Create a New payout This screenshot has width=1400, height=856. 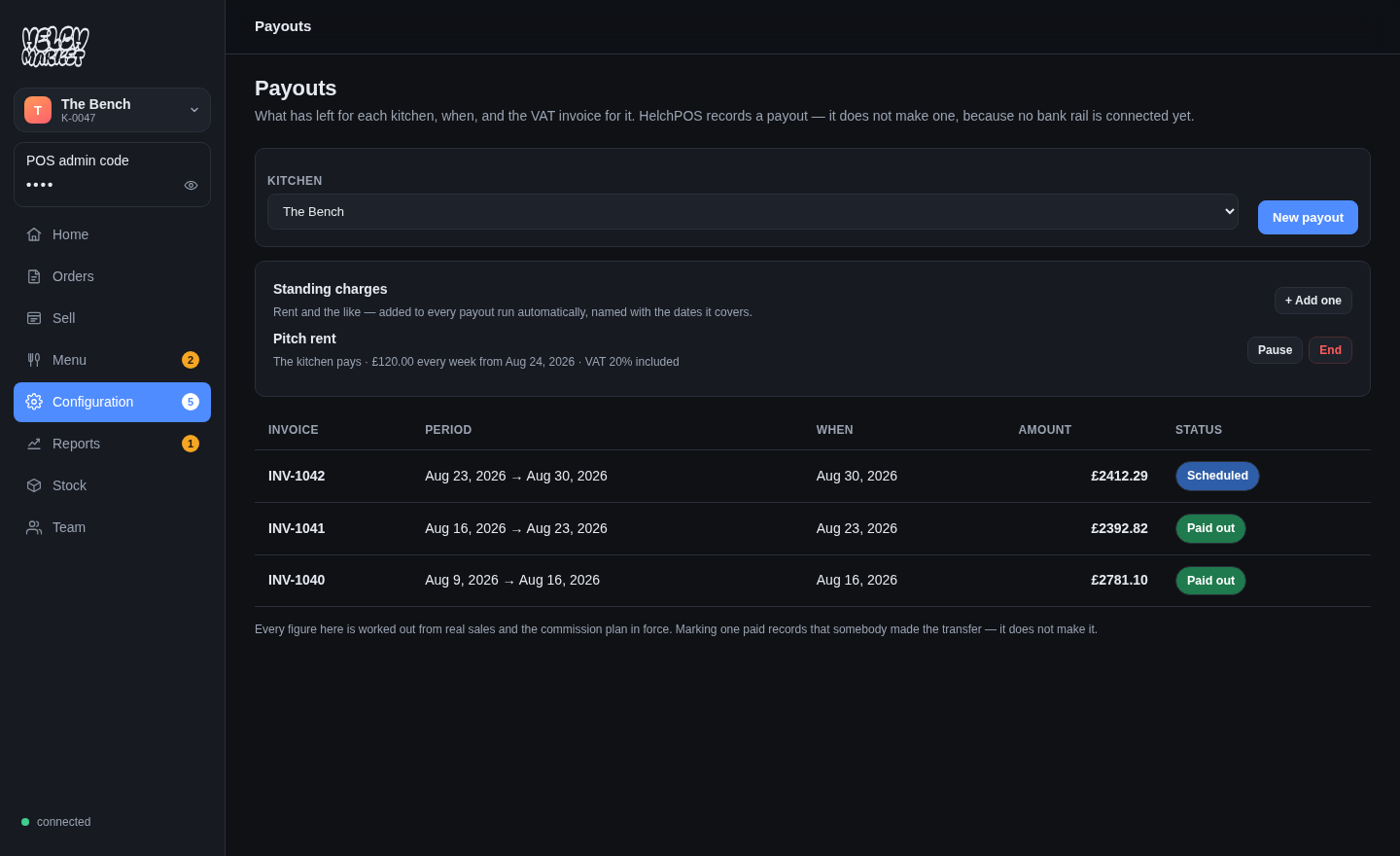point(1308,218)
